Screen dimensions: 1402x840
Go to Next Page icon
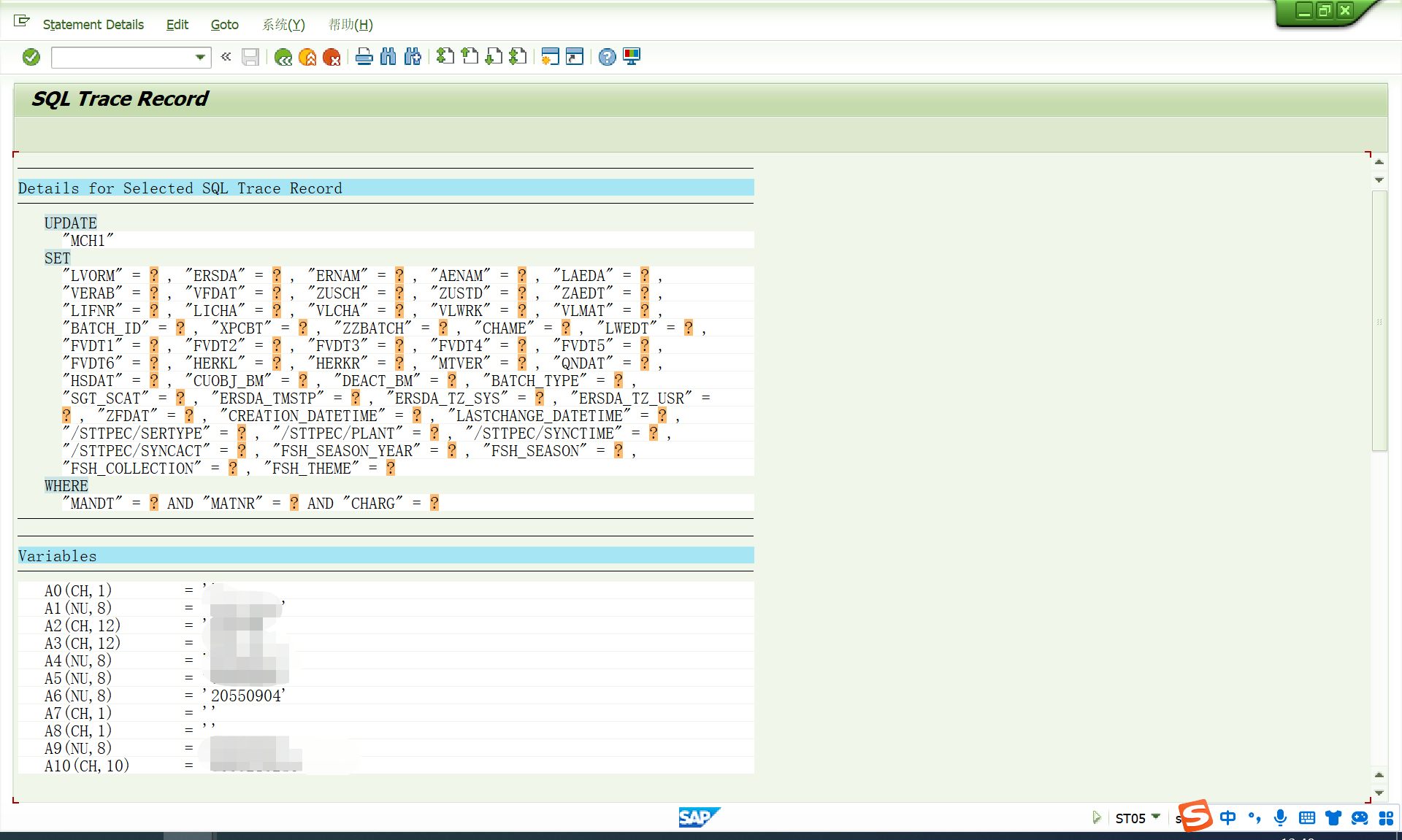tap(494, 56)
